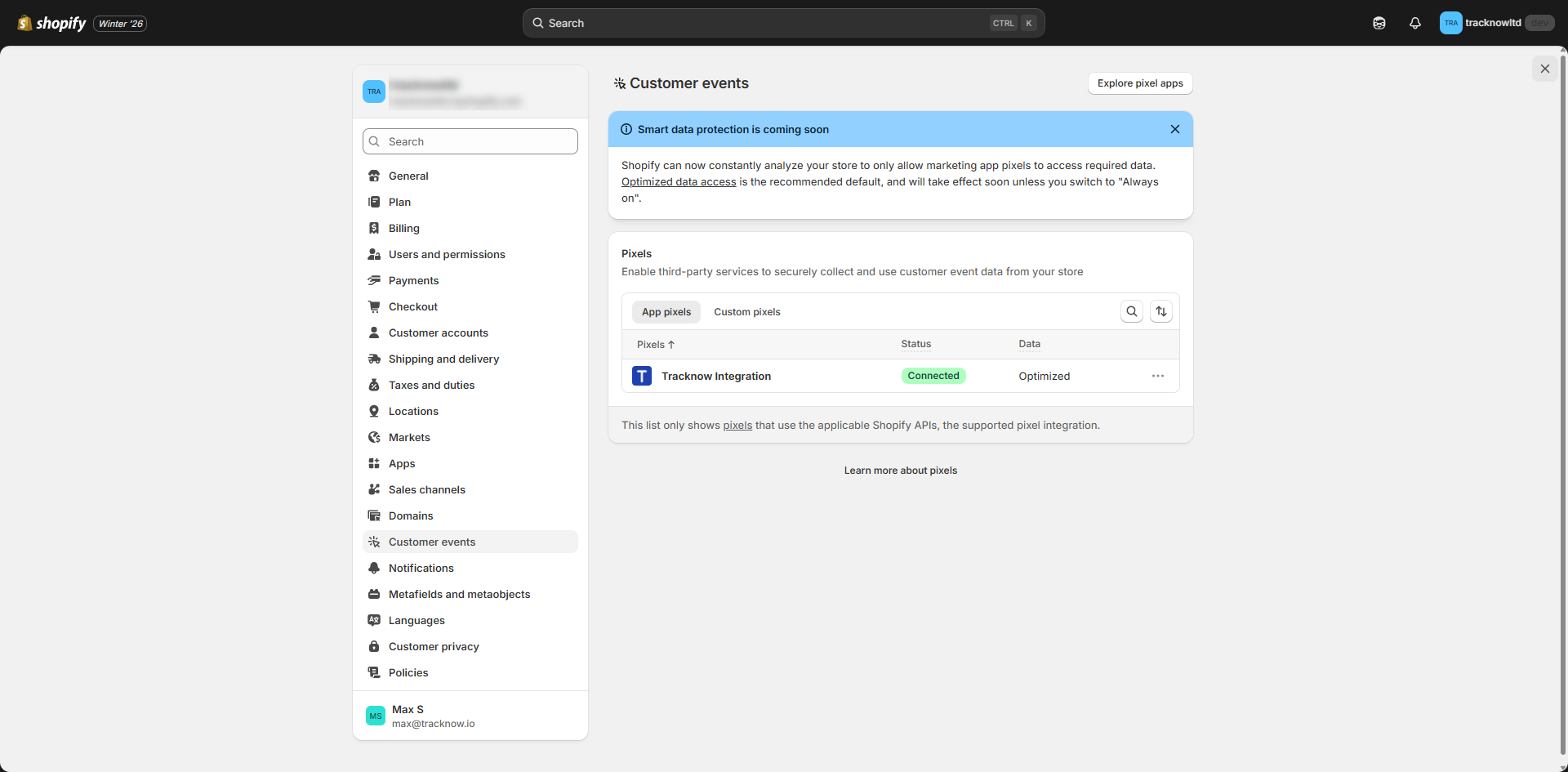Open the notifications bell icon
1568x772 pixels.
tap(1414, 23)
